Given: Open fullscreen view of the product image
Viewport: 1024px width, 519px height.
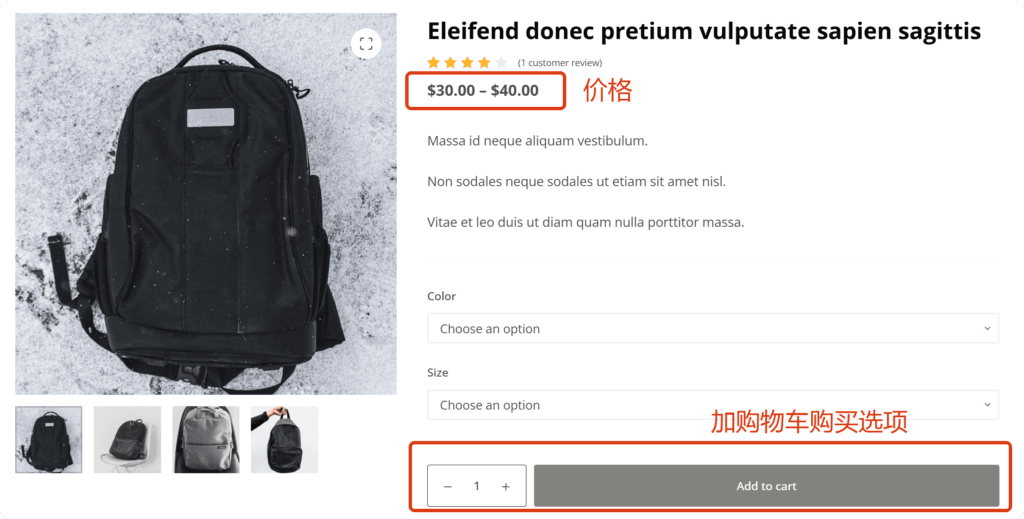Looking at the screenshot, I should pos(366,43).
